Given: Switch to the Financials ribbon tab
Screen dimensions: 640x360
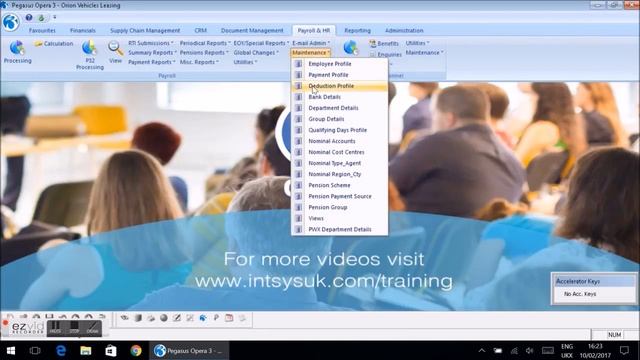Looking at the screenshot, I should click(82, 30).
